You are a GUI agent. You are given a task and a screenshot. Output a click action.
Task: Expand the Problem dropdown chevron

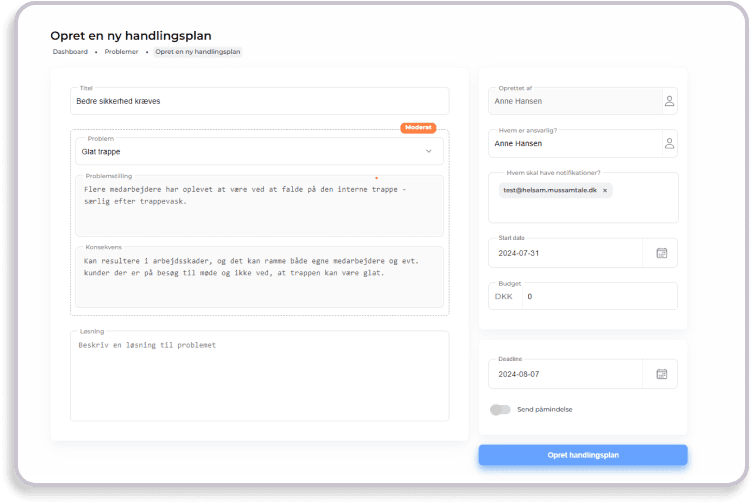pos(429,151)
